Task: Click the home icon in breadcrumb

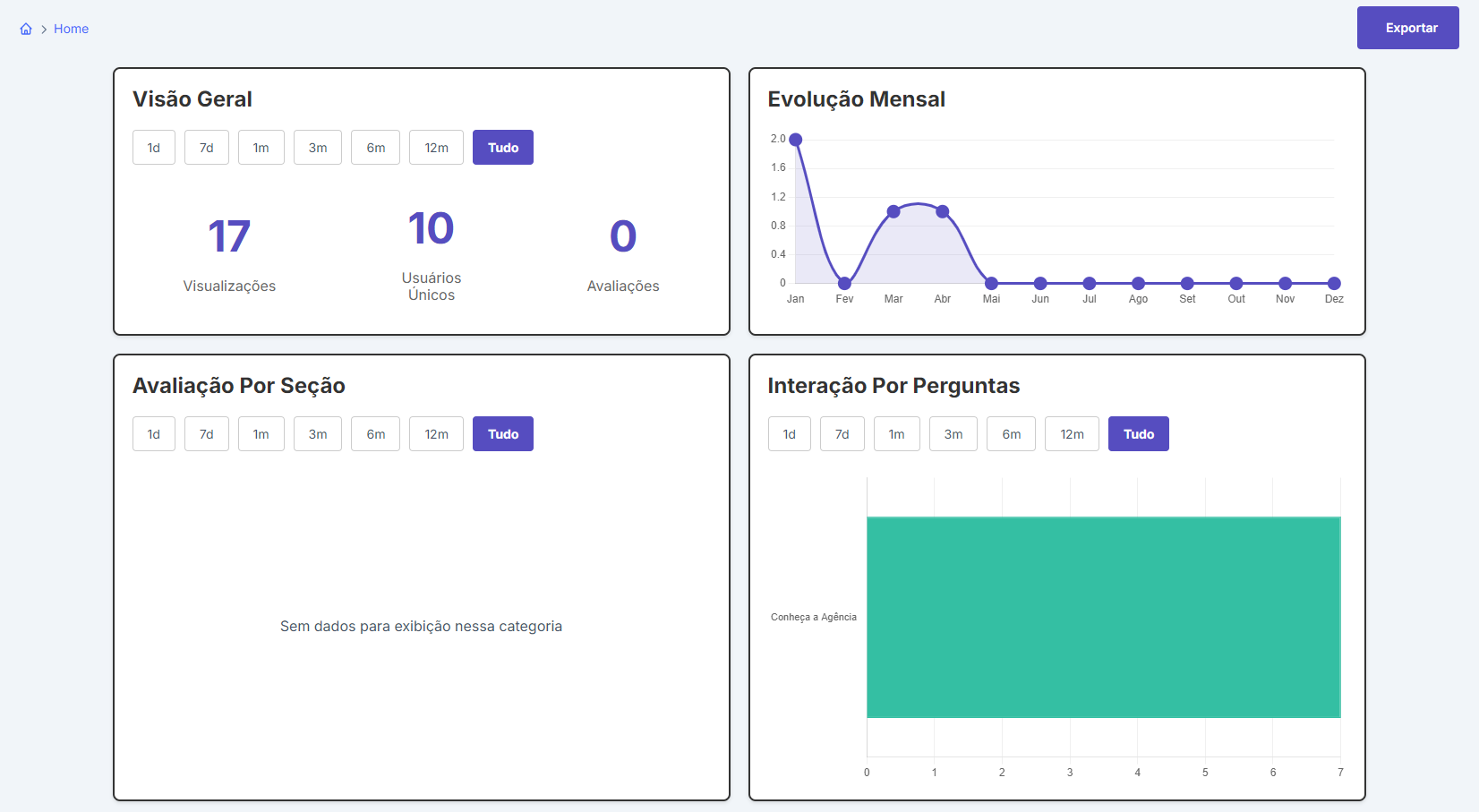Action: pos(26,29)
